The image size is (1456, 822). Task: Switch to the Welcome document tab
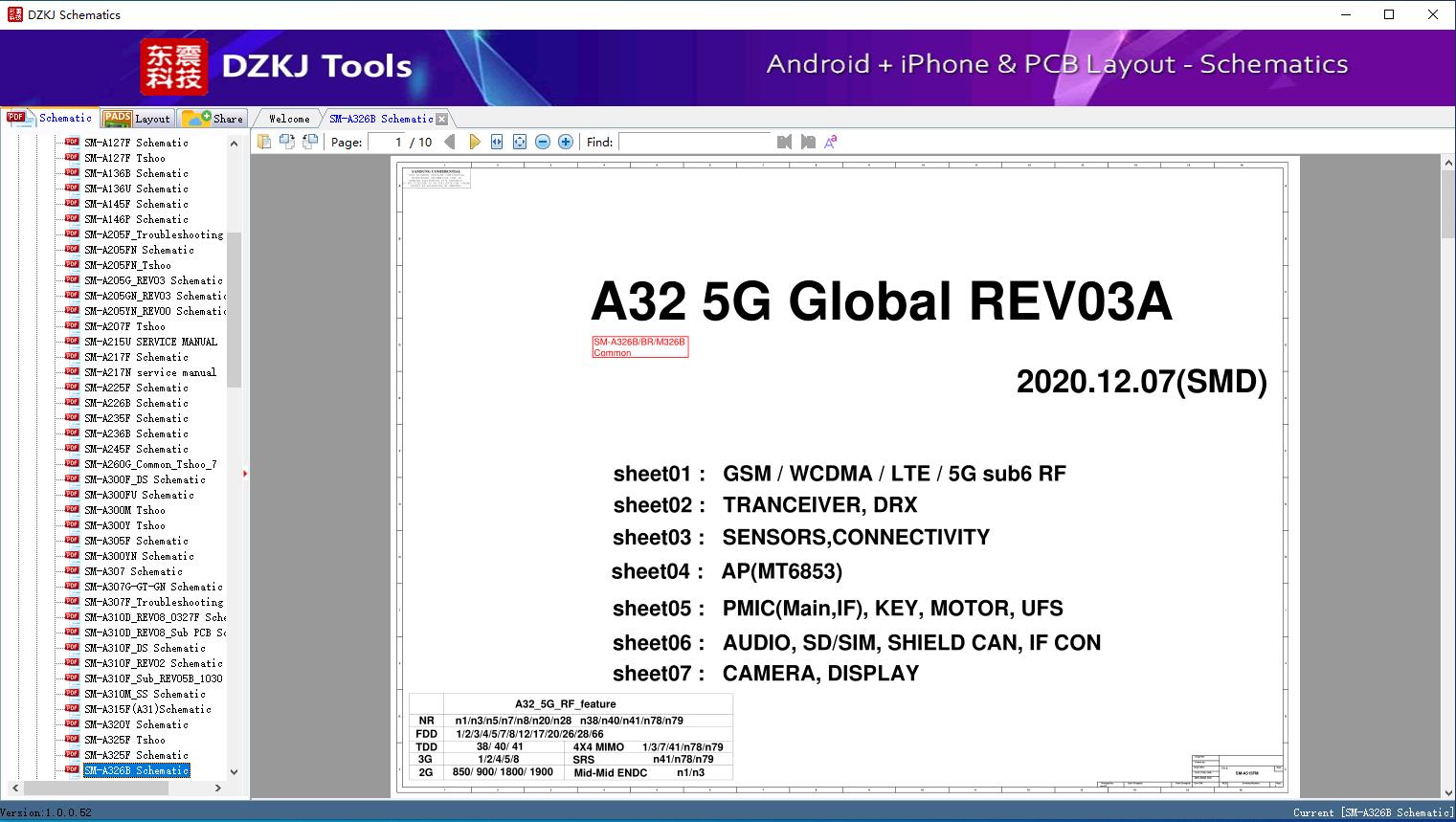coord(289,119)
